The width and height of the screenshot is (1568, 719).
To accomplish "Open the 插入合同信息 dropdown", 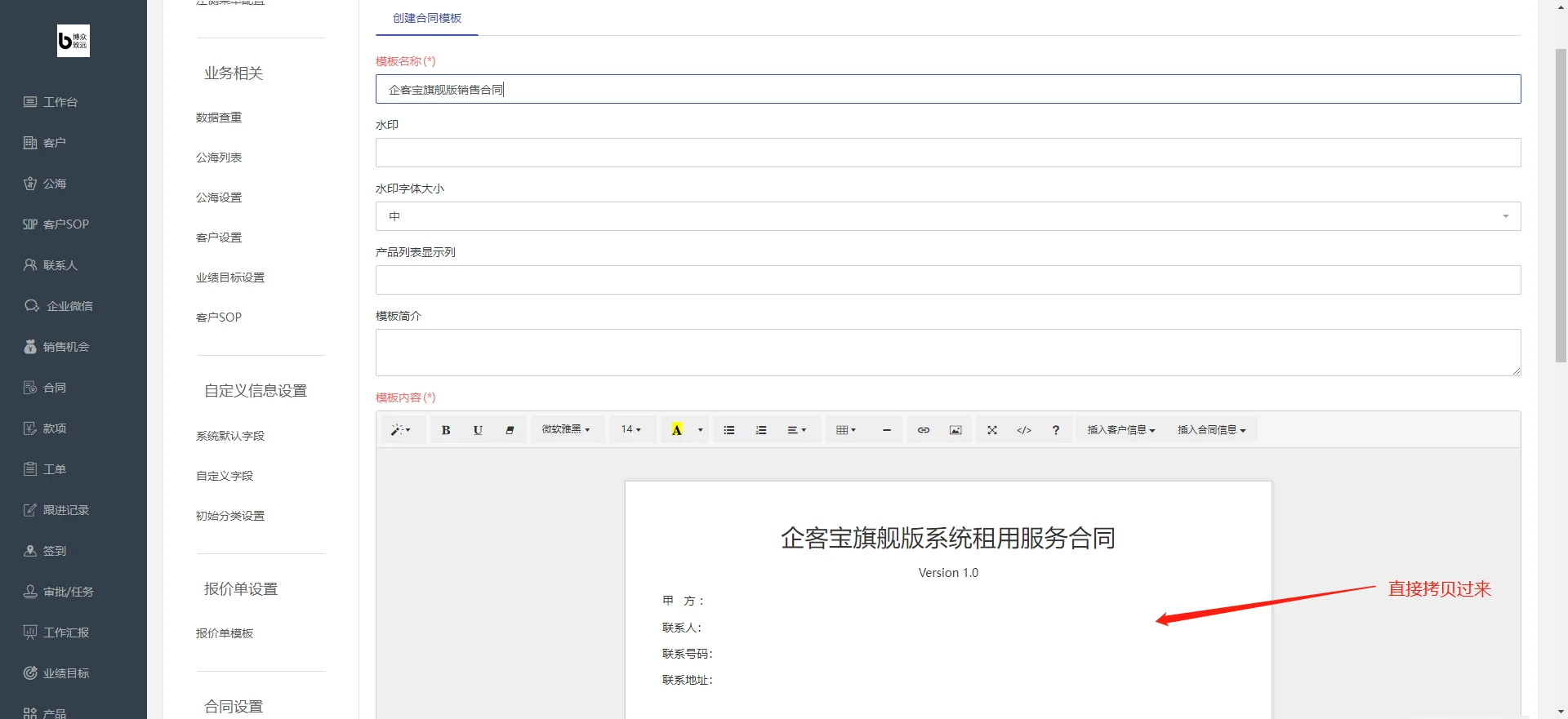I will pyautogui.click(x=1212, y=430).
